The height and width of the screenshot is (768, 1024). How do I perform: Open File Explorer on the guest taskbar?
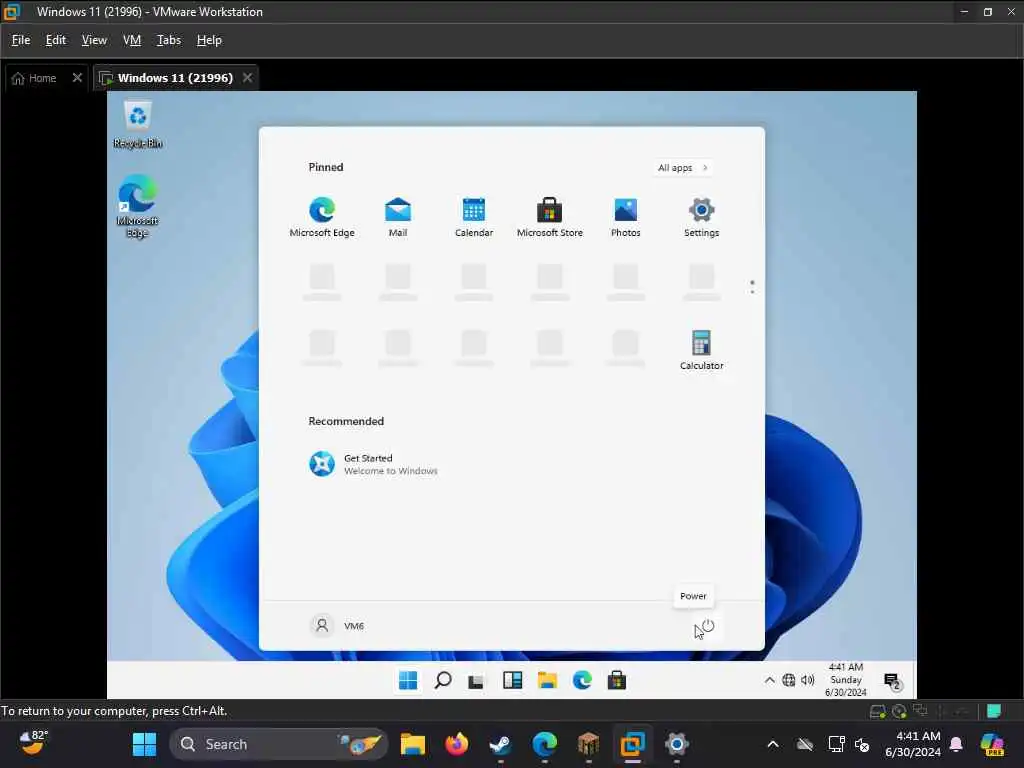tap(547, 680)
